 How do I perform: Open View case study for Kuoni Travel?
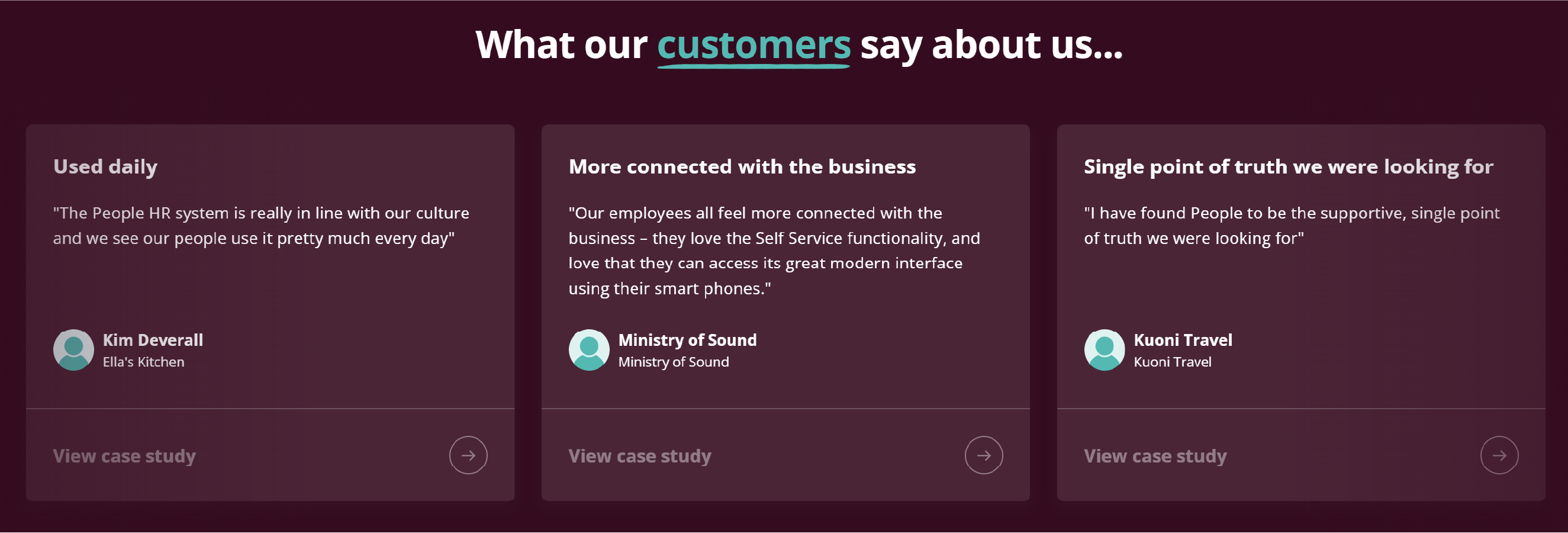(1155, 456)
